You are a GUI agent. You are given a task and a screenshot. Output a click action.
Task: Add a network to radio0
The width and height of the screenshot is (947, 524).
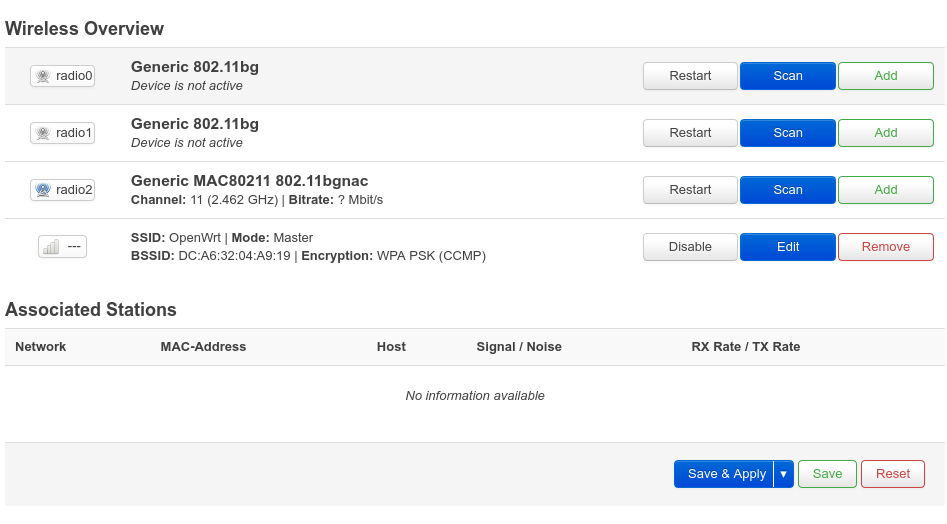tap(885, 76)
